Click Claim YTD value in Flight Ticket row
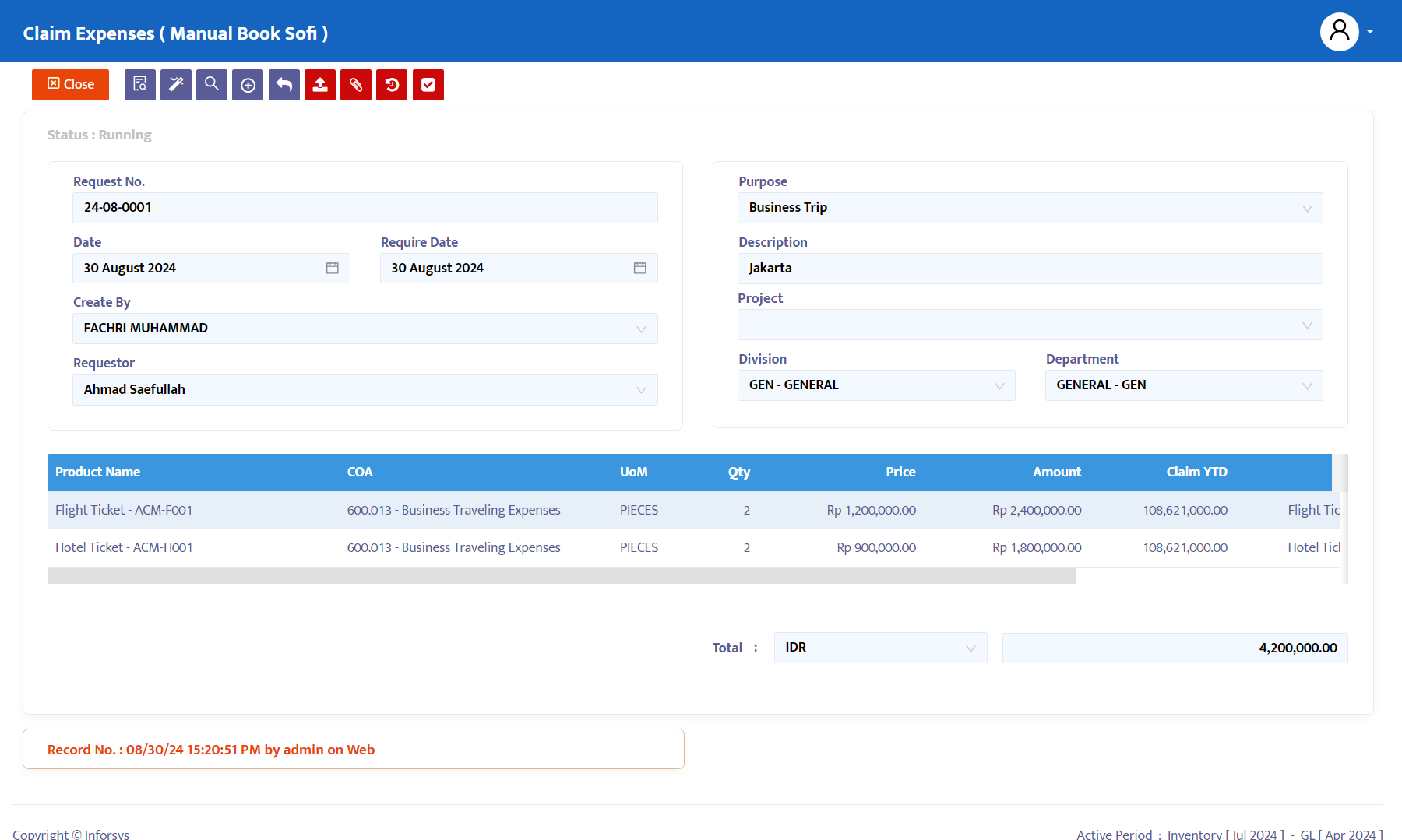The width and height of the screenshot is (1402, 840). point(1185,510)
